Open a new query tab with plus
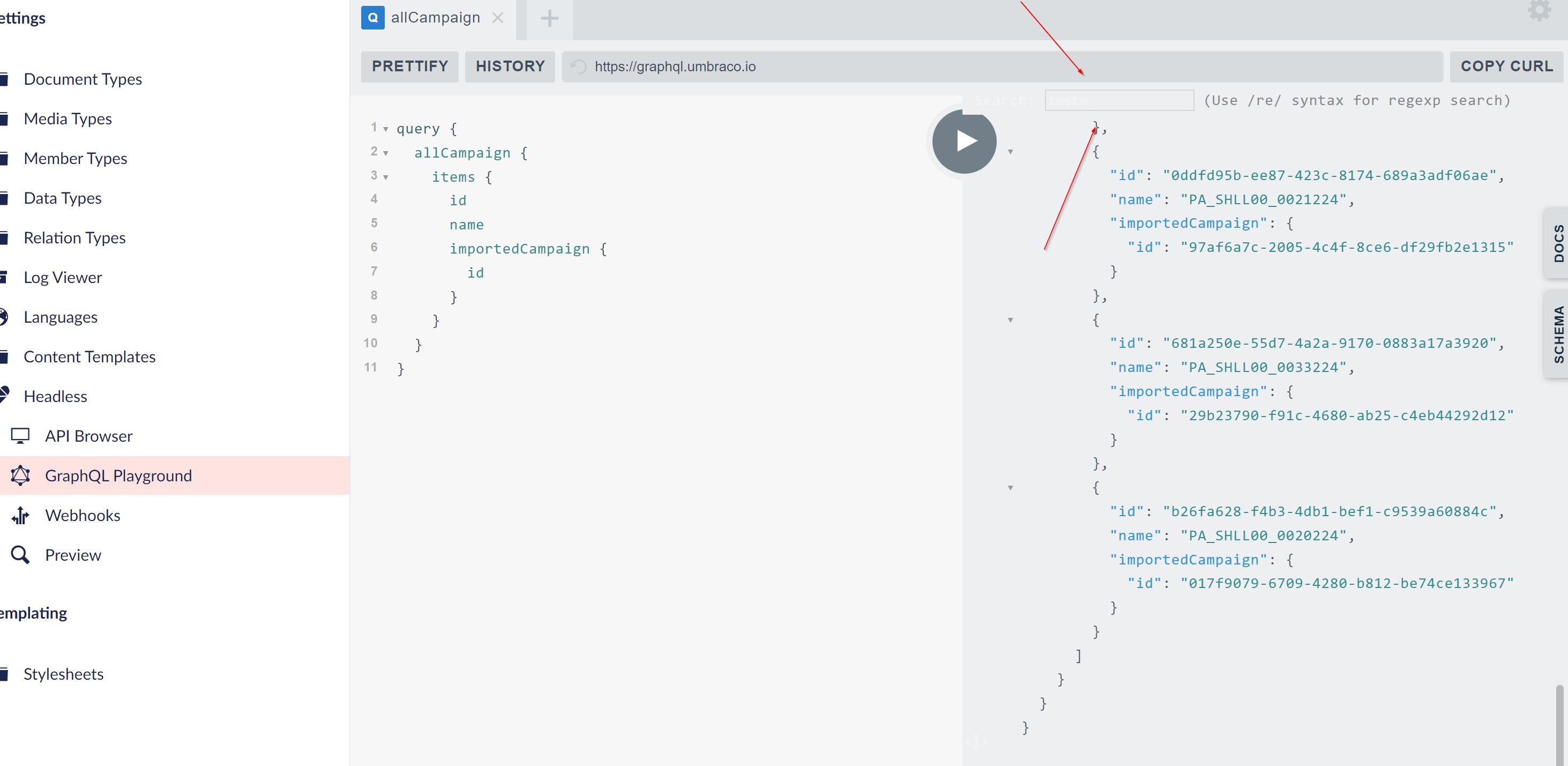 (x=549, y=18)
